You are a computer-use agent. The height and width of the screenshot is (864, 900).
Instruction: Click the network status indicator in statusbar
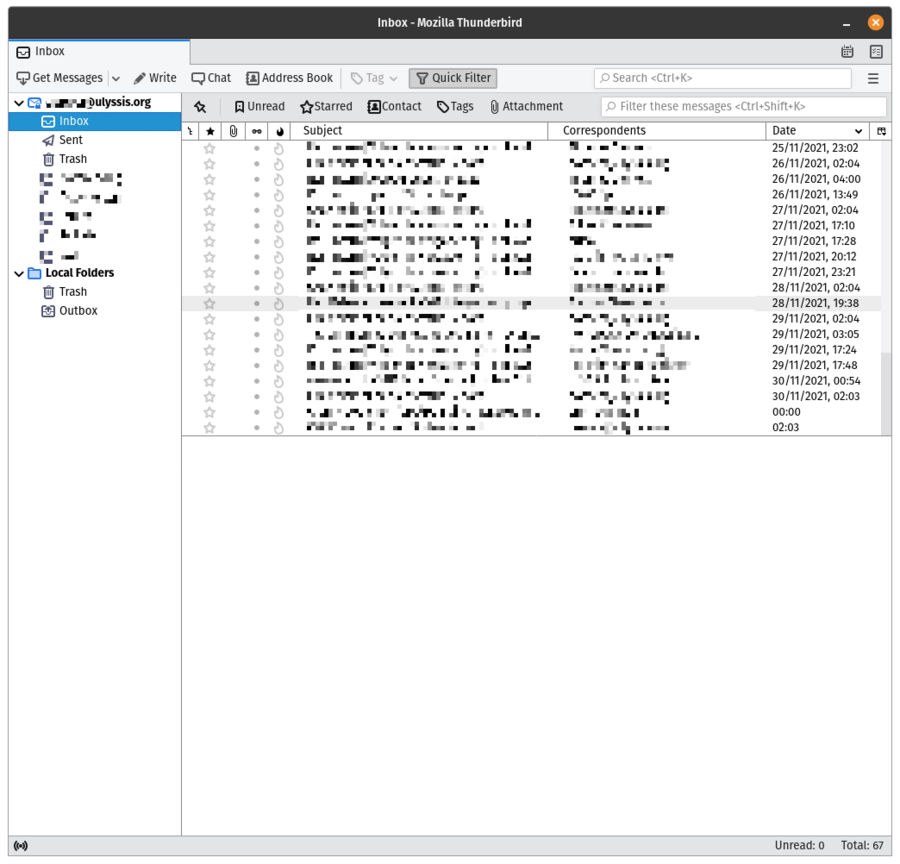coord(20,845)
